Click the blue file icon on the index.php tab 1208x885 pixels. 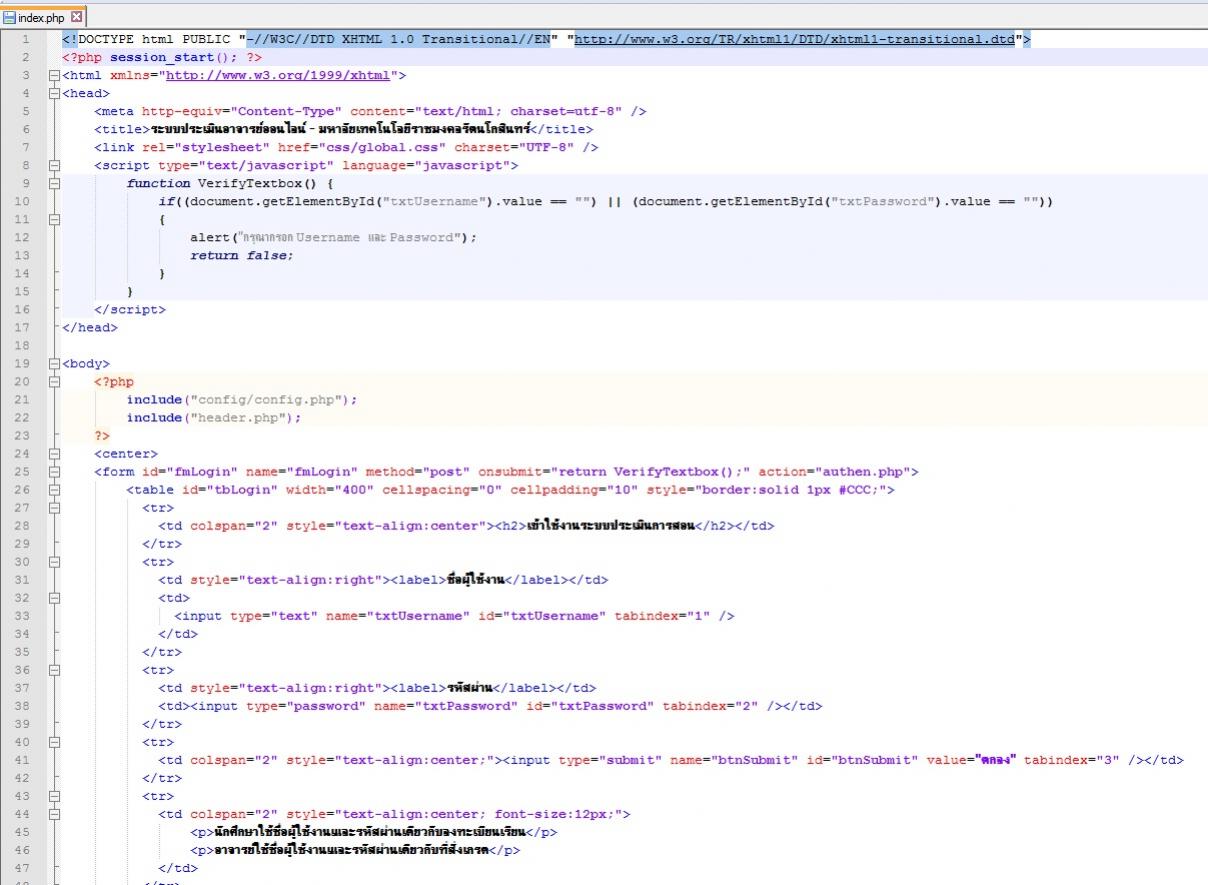(x=9, y=18)
